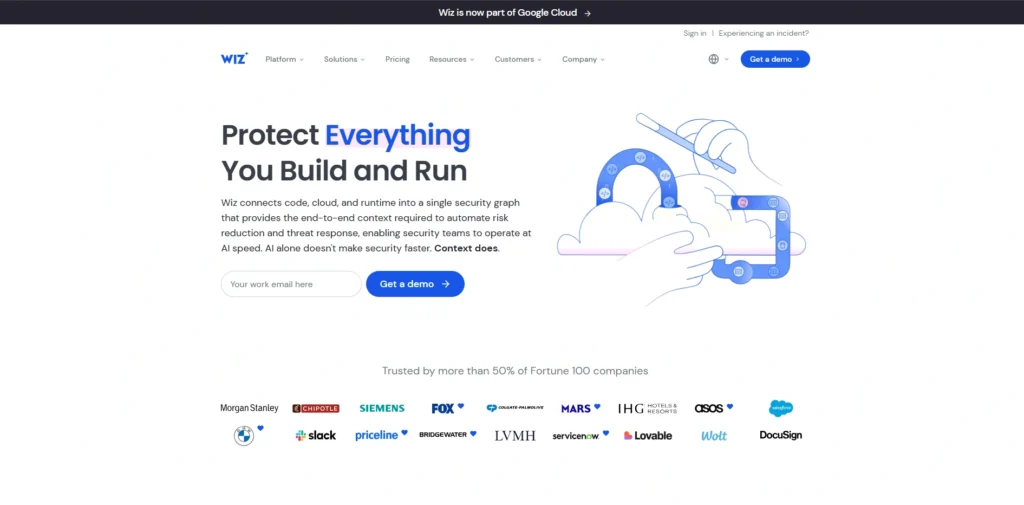The width and height of the screenshot is (1024, 505).
Task: Open the Company dropdown menu
Action: (583, 59)
